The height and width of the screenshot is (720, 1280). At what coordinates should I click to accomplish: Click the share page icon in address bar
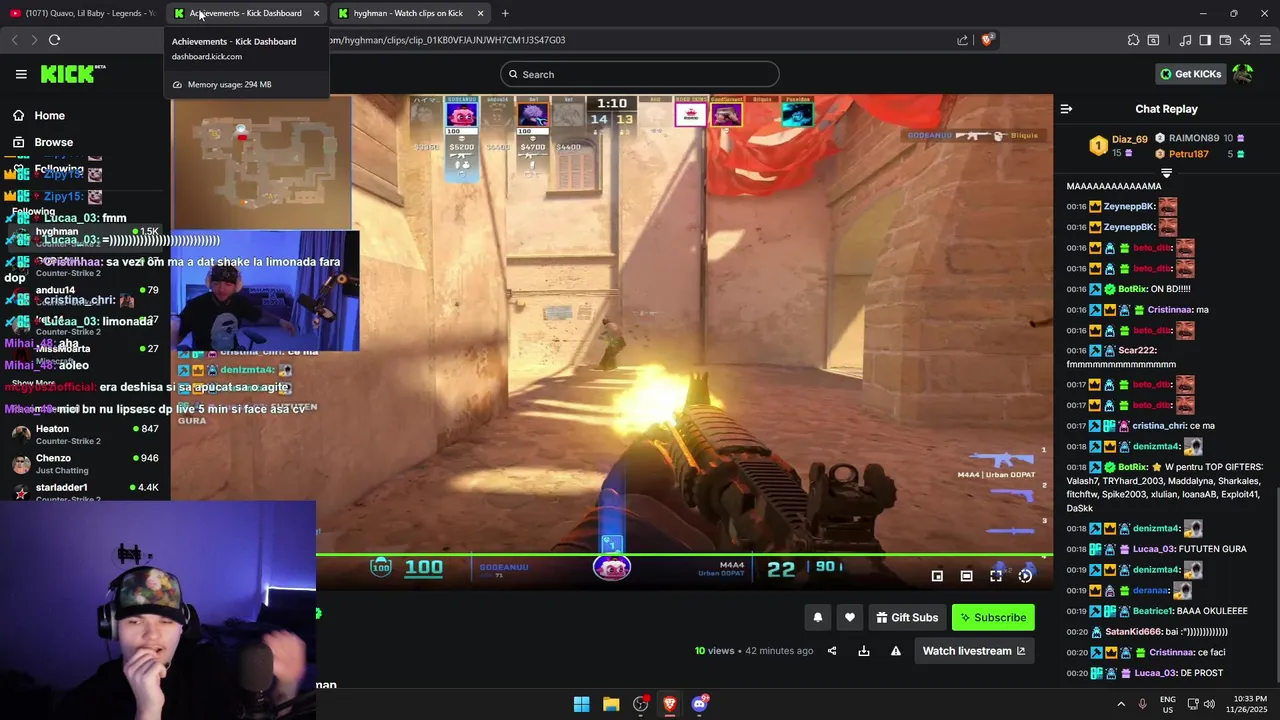pos(962,40)
